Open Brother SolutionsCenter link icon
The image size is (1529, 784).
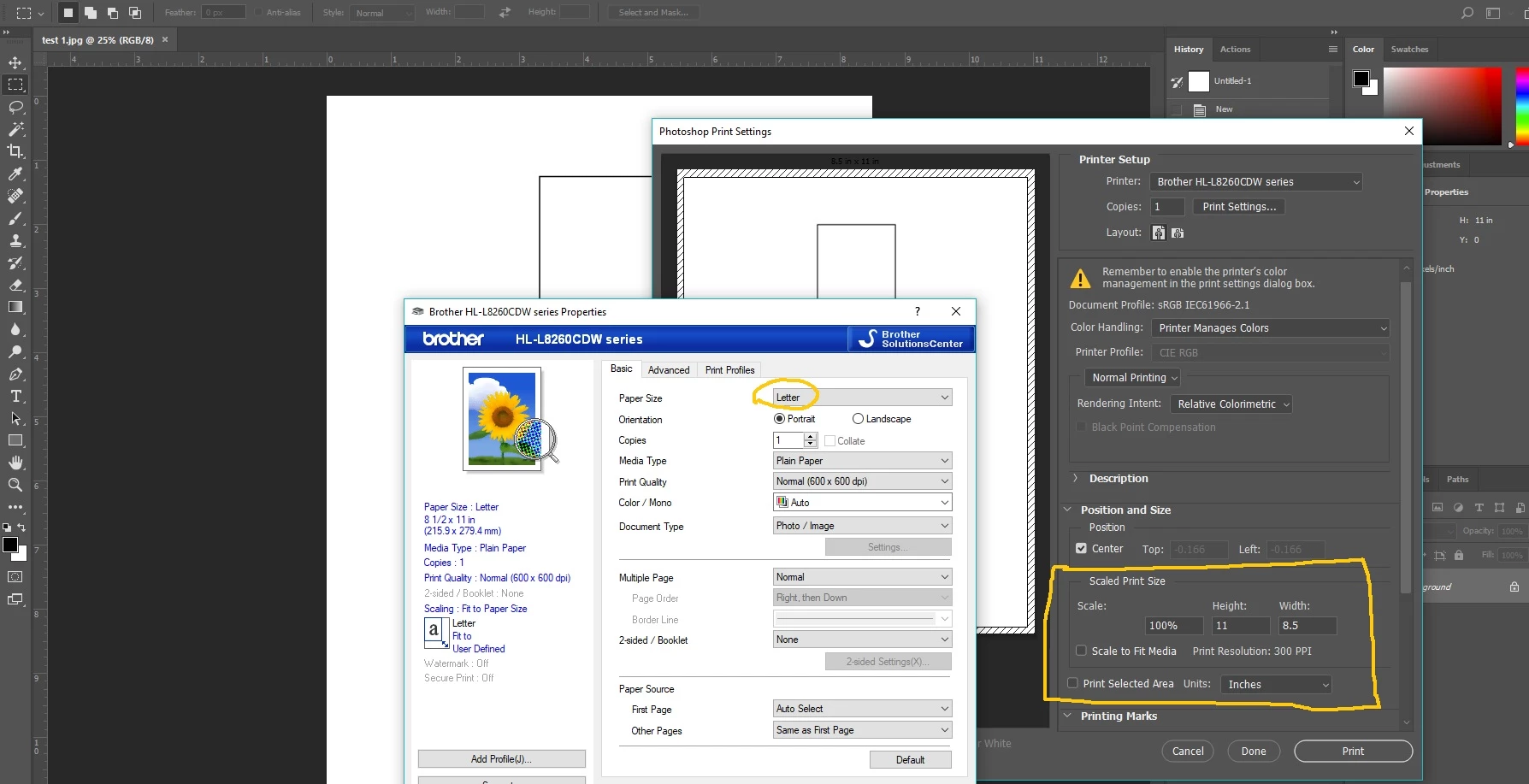pyautogui.click(x=912, y=339)
